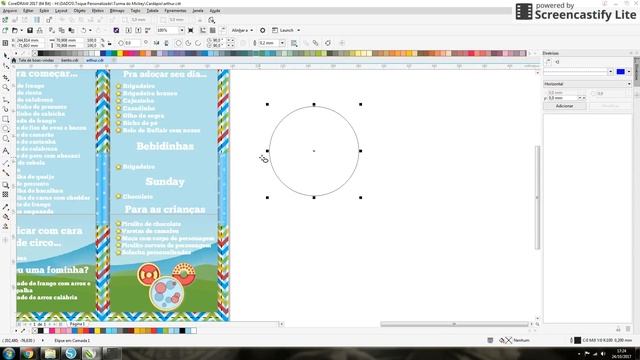640x360 pixels.
Task: Click the no-fill X swatch in top palette
Action: coord(35,53)
